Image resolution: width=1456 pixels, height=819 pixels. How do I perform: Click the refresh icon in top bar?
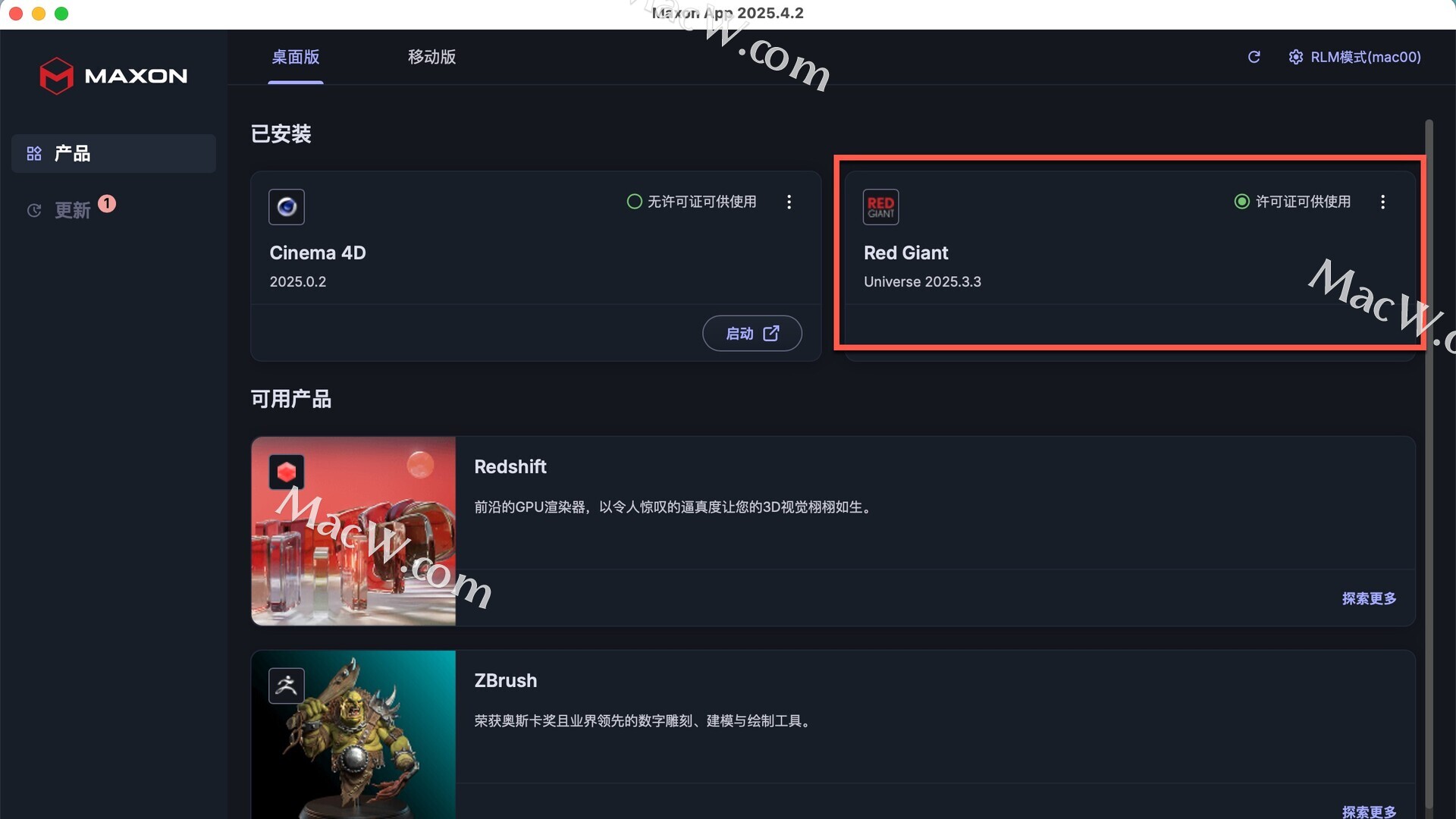point(1254,57)
